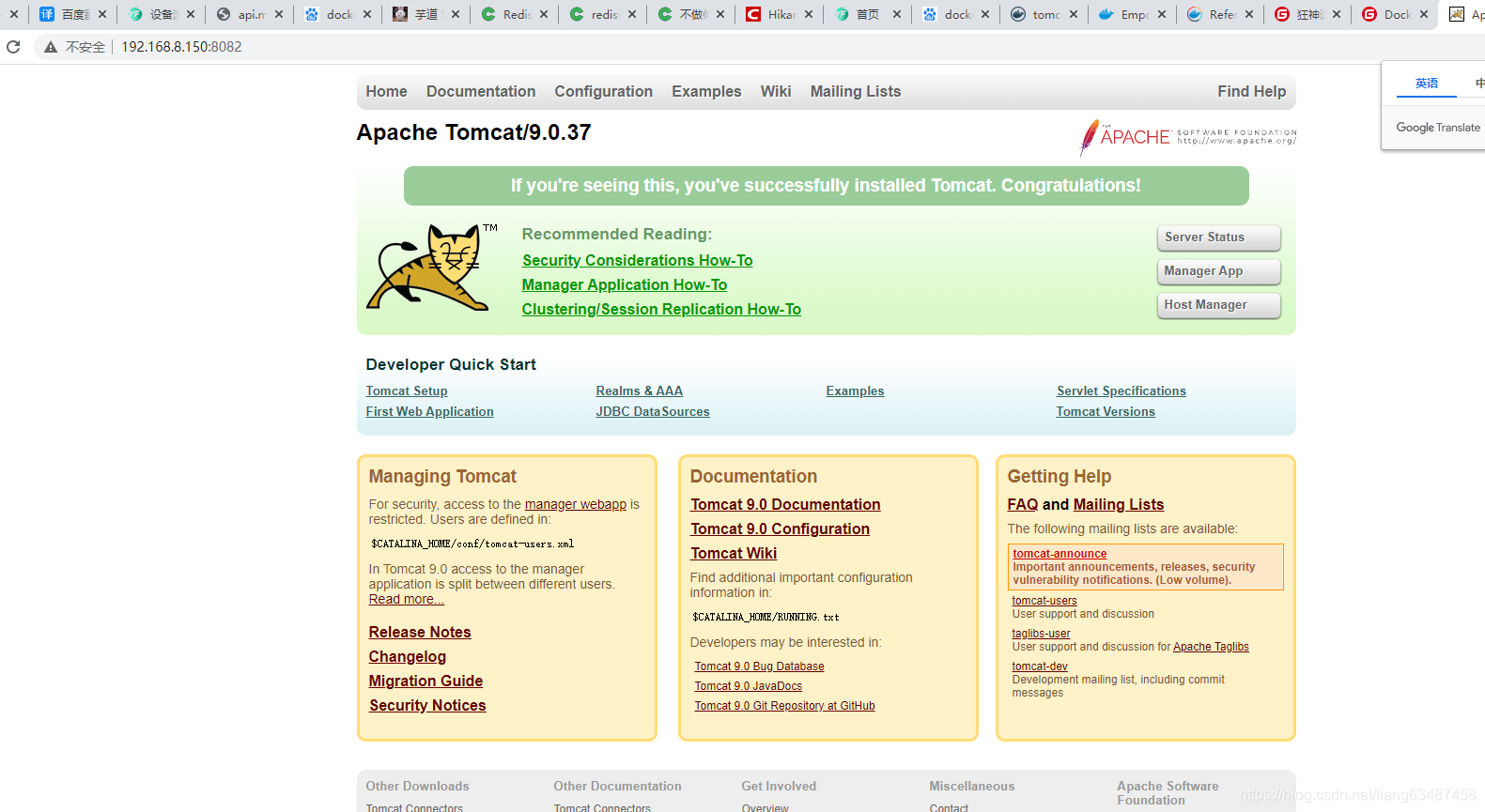Open Mailing Lists in the top navigation bar
The image size is (1485, 812).
coord(856,91)
